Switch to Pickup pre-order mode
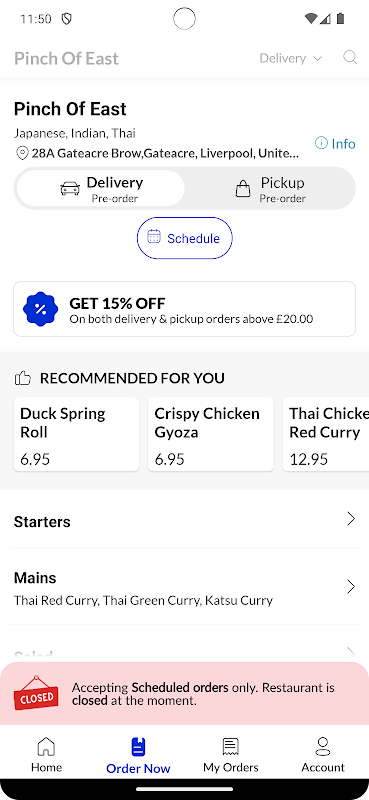Image resolution: width=369 pixels, height=800 pixels. point(269,188)
